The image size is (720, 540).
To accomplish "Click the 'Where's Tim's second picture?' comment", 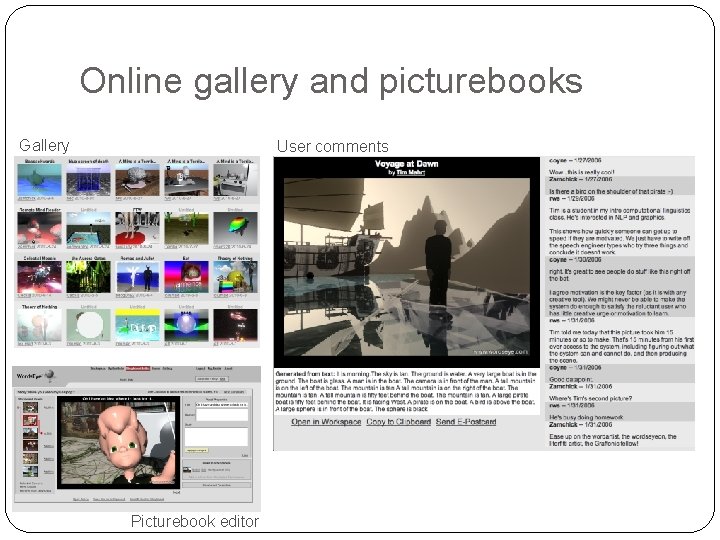I will [591, 399].
